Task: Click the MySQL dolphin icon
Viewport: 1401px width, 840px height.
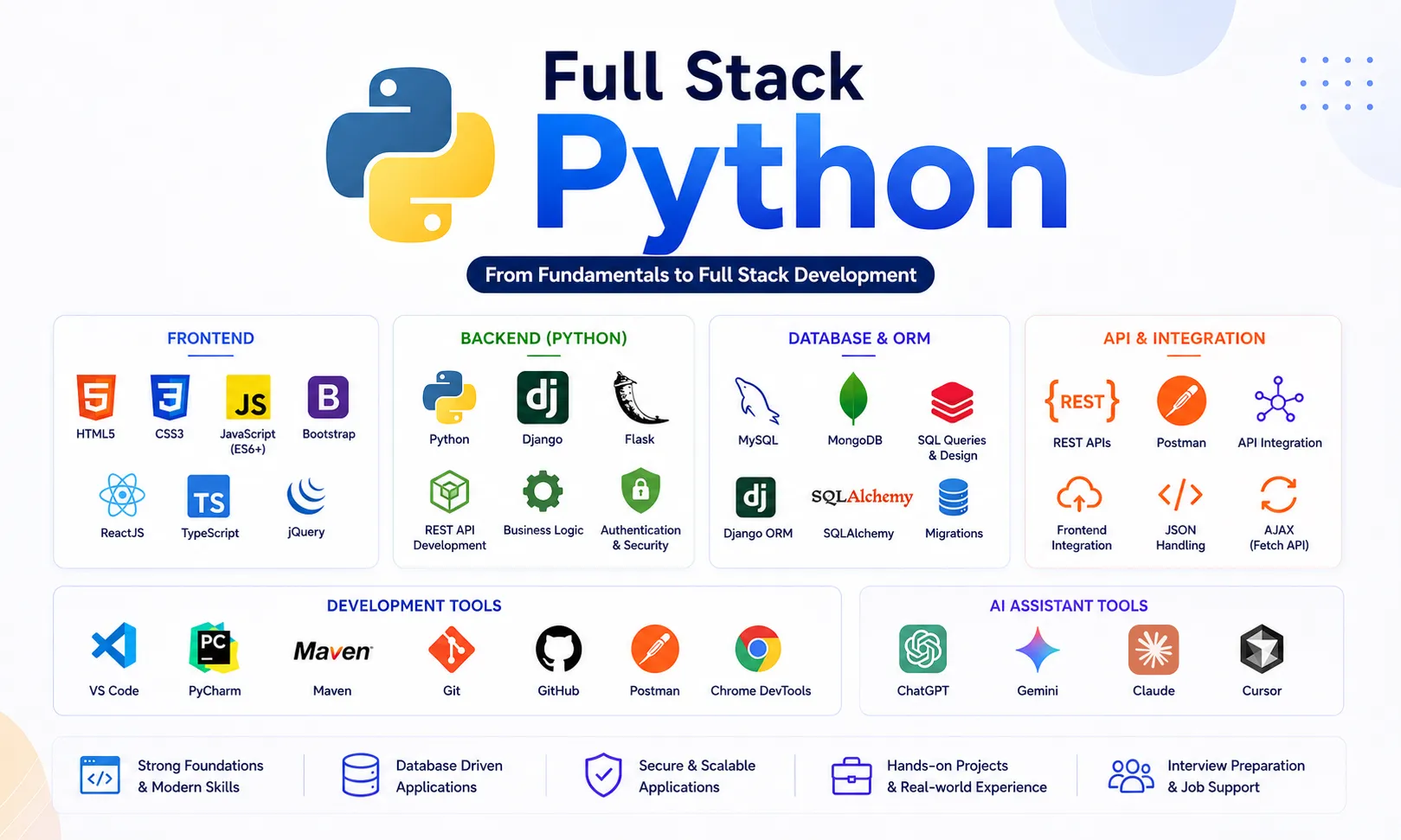Action: coord(757,401)
